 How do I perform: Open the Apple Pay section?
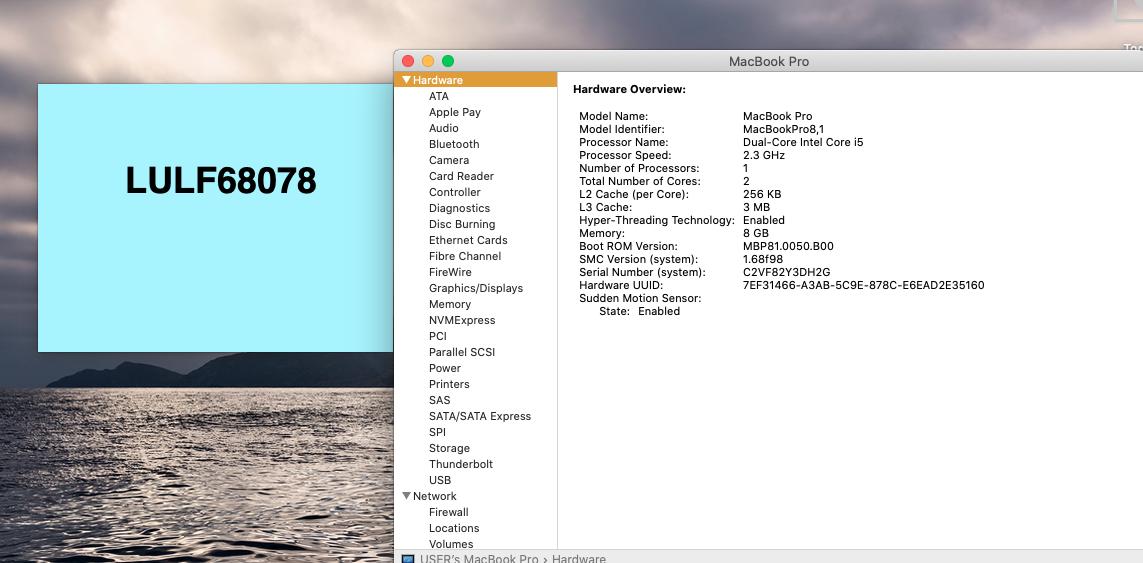coord(455,112)
